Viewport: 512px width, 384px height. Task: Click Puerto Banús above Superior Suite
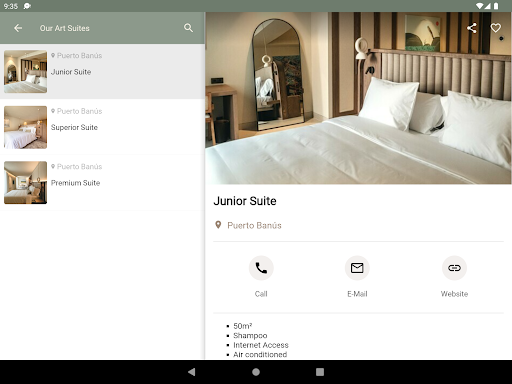coord(79,111)
